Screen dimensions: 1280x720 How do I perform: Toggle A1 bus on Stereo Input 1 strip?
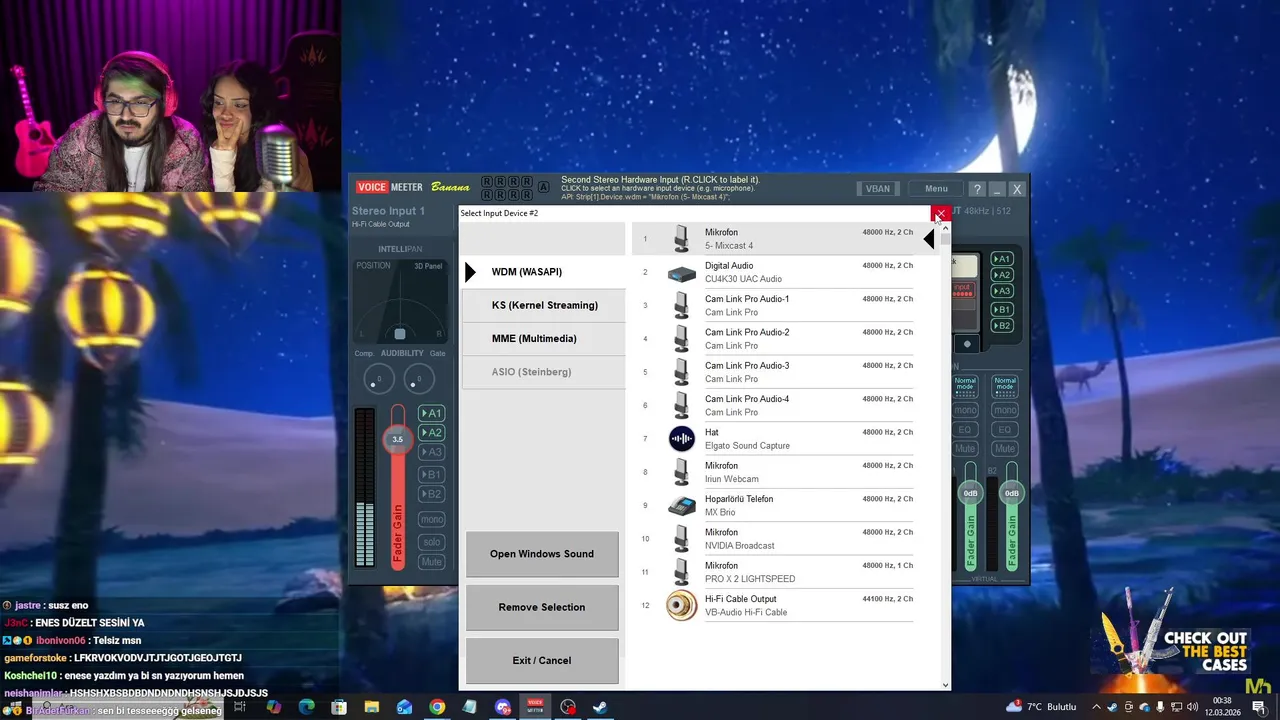coord(431,413)
